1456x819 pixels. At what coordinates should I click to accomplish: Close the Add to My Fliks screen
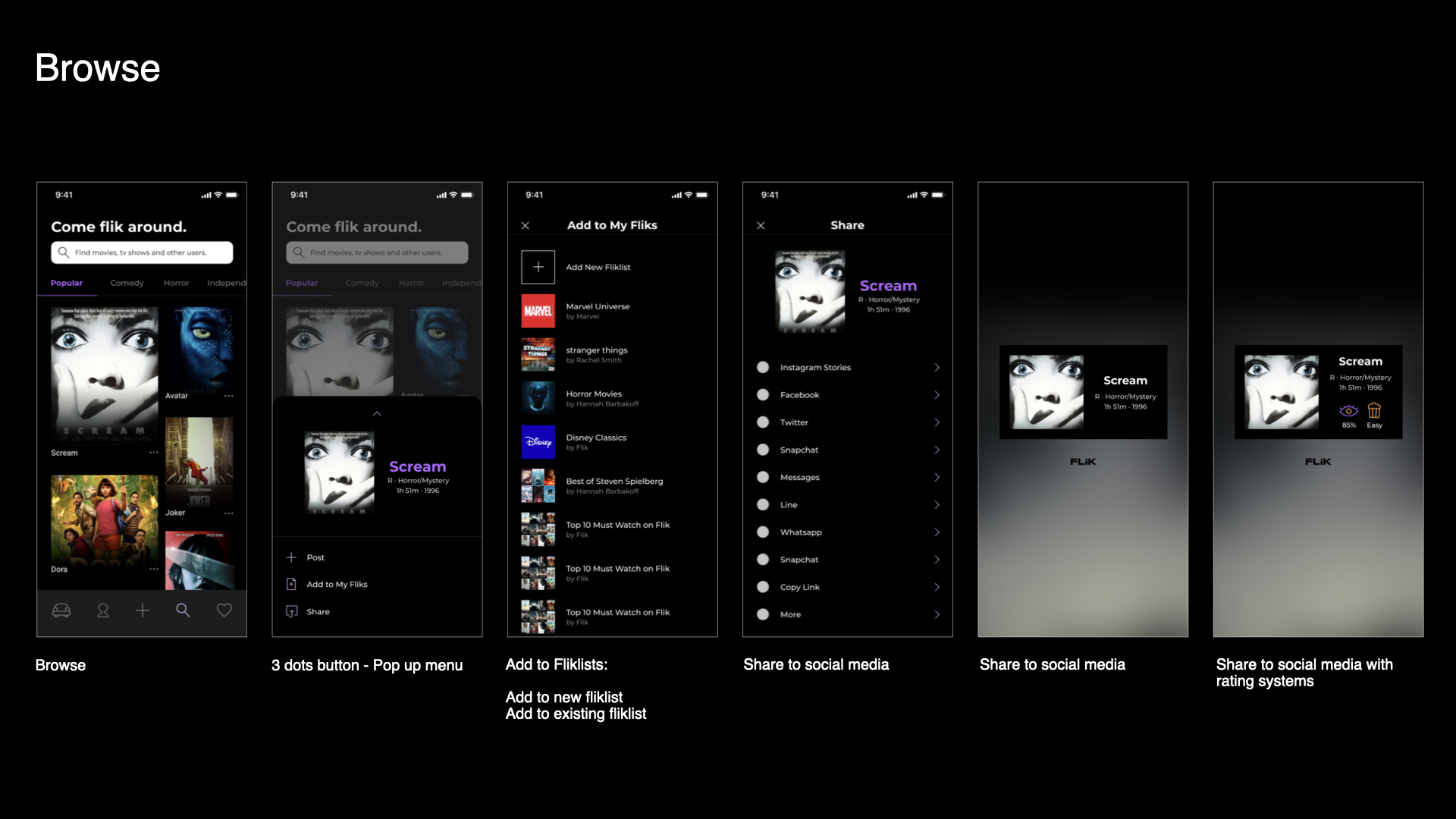pos(526,226)
